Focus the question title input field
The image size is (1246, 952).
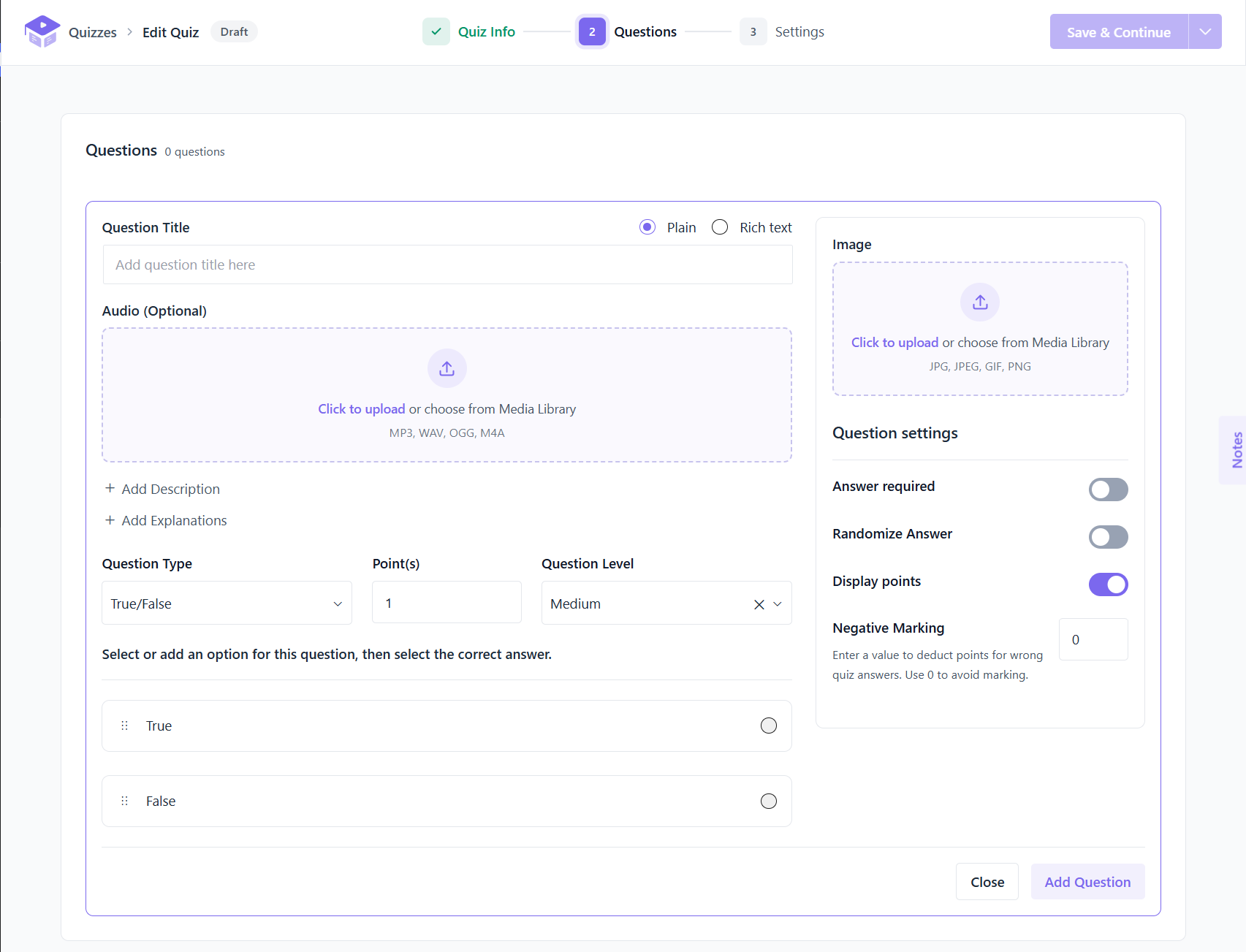(447, 264)
